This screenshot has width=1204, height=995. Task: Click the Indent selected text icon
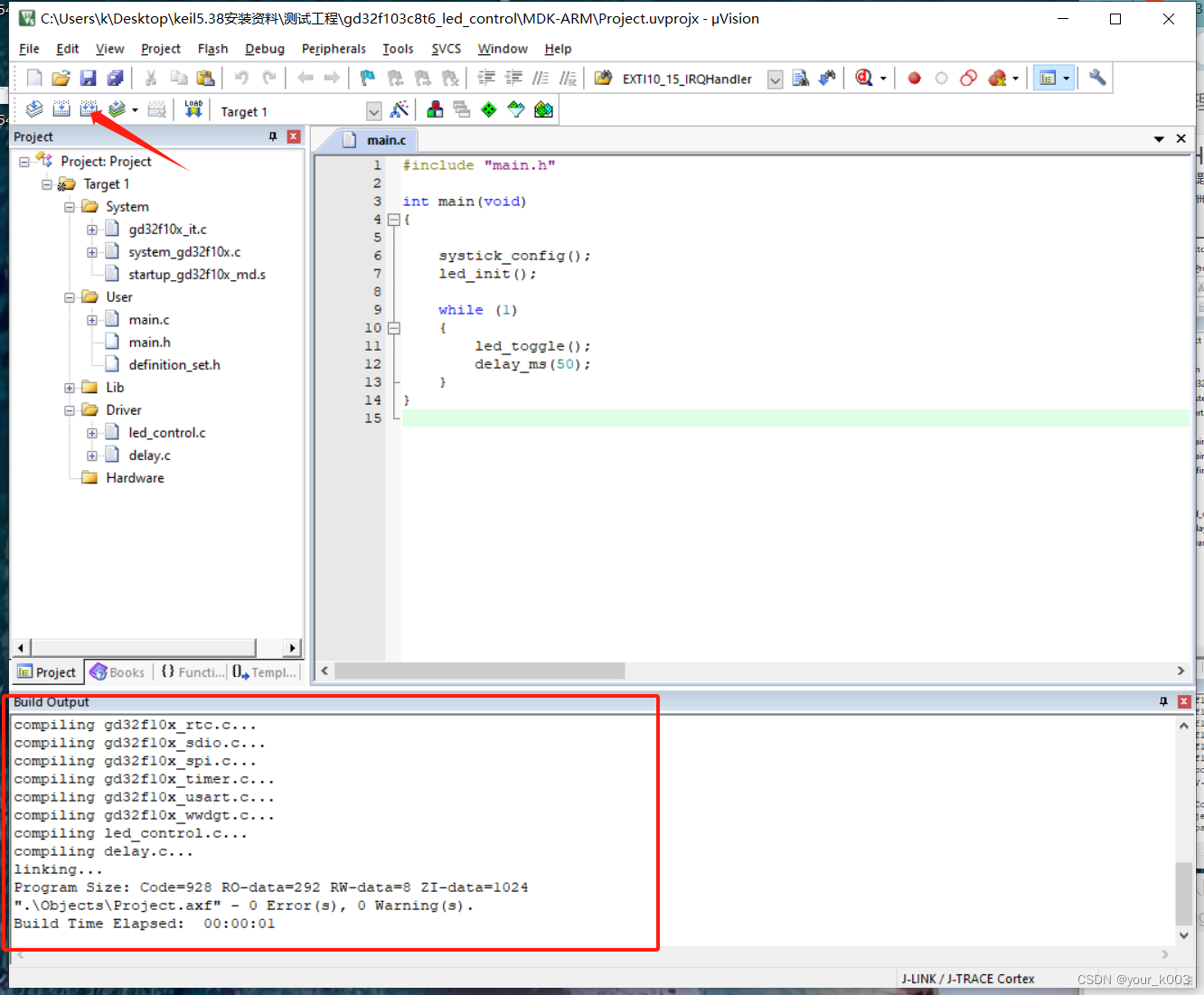pos(486,79)
